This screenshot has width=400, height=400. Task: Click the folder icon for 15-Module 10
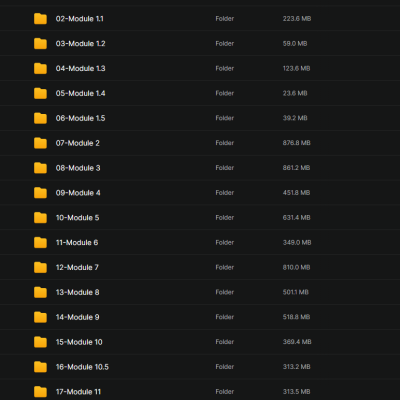[40, 342]
